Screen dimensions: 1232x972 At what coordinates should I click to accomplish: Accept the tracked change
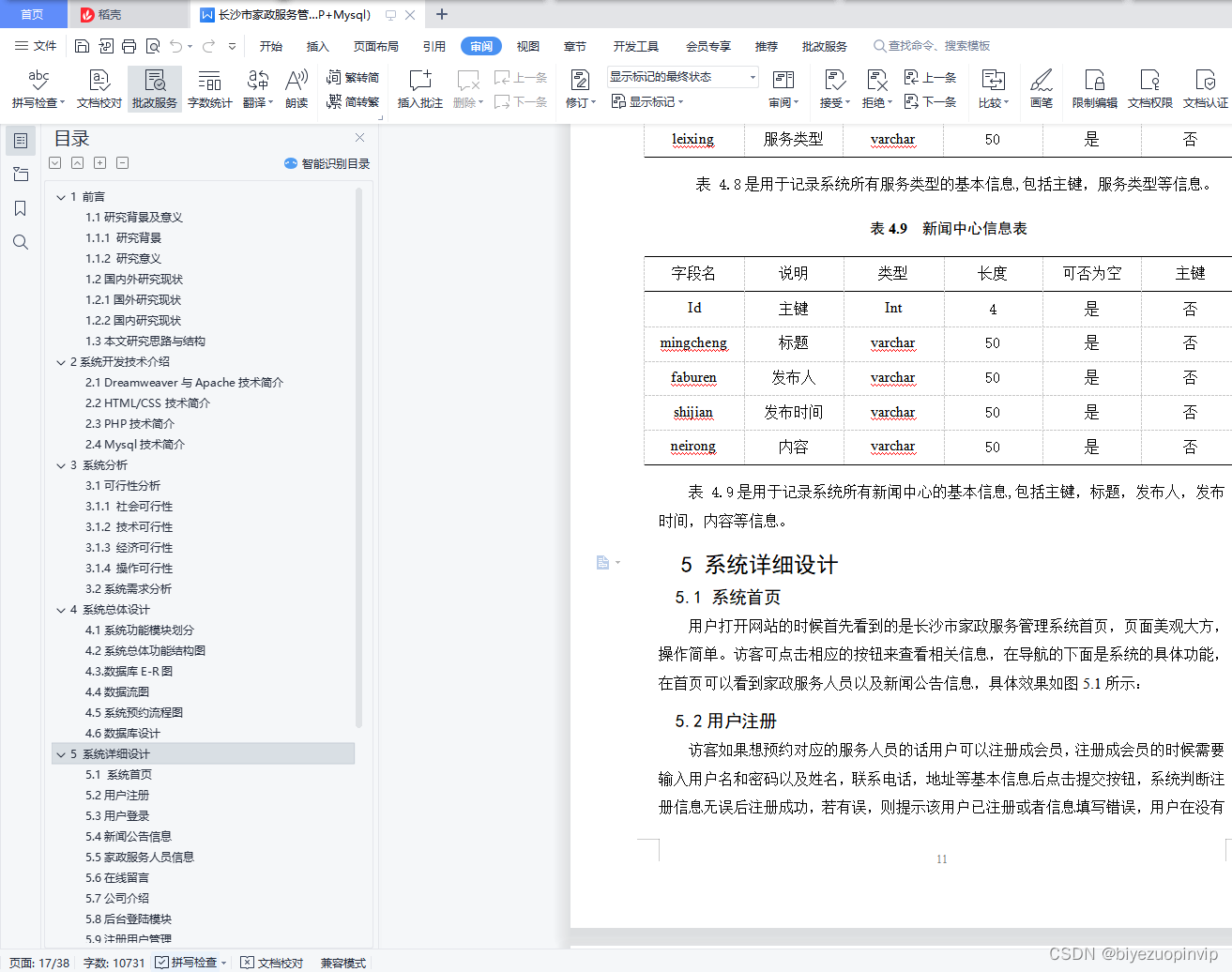[x=833, y=89]
